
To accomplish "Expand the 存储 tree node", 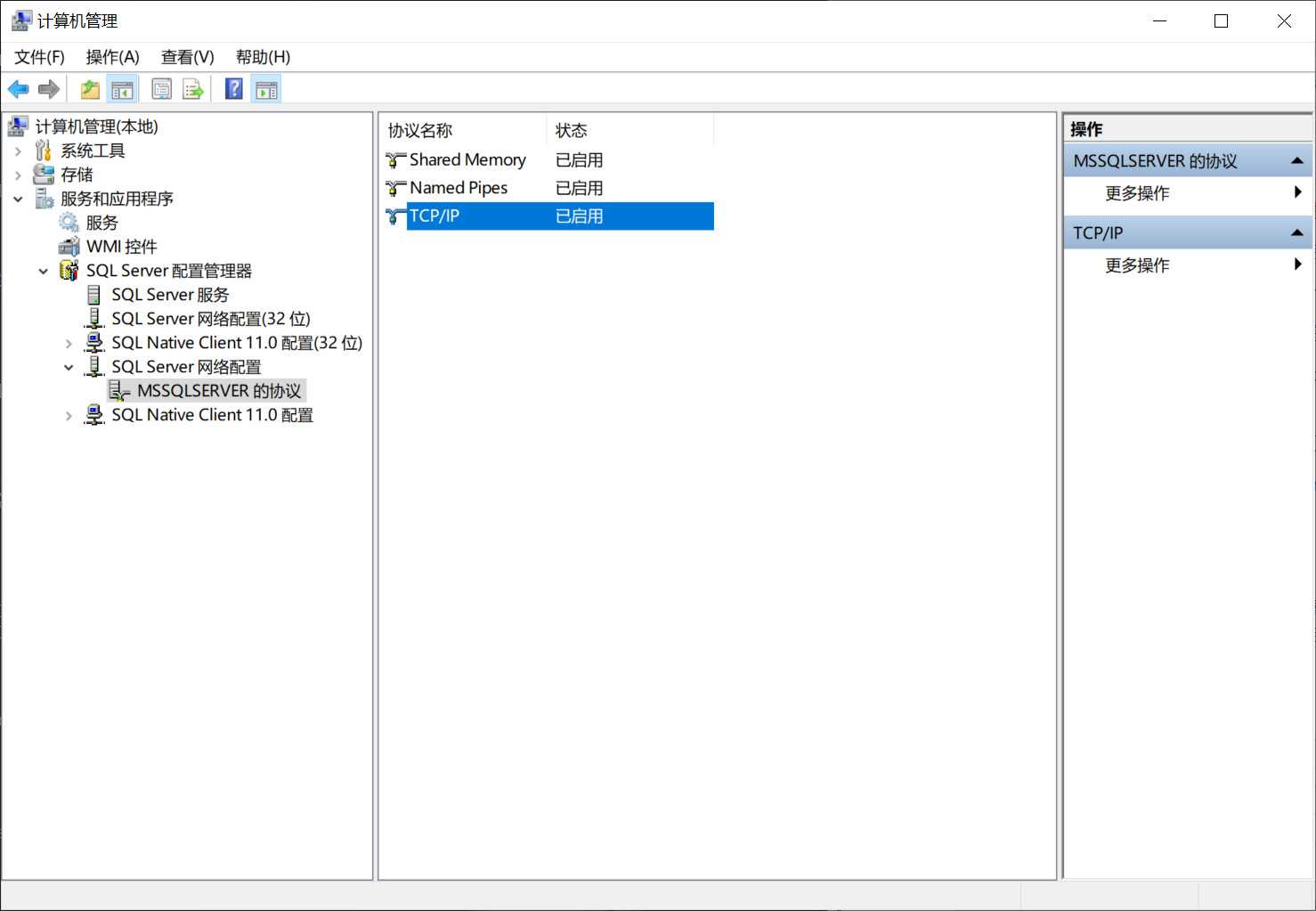I will coord(18,175).
